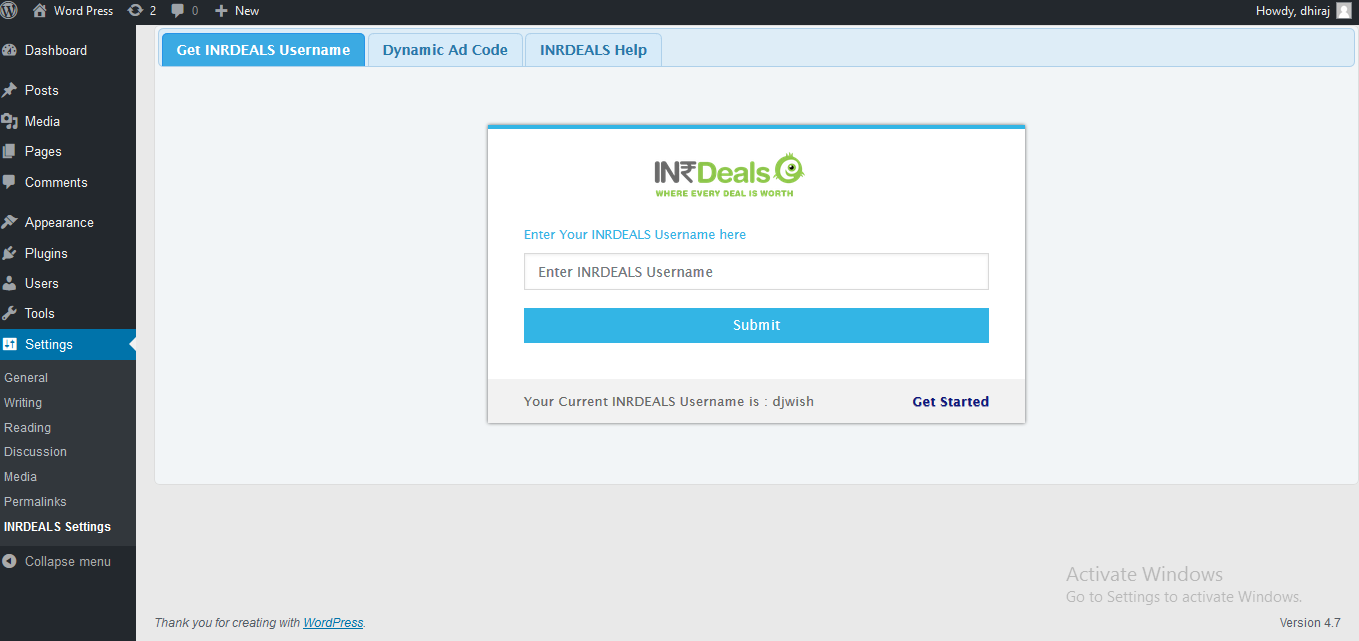Switch to the Dynamic Ad Code tab
Image resolution: width=1359 pixels, height=641 pixels.
pyautogui.click(x=445, y=50)
